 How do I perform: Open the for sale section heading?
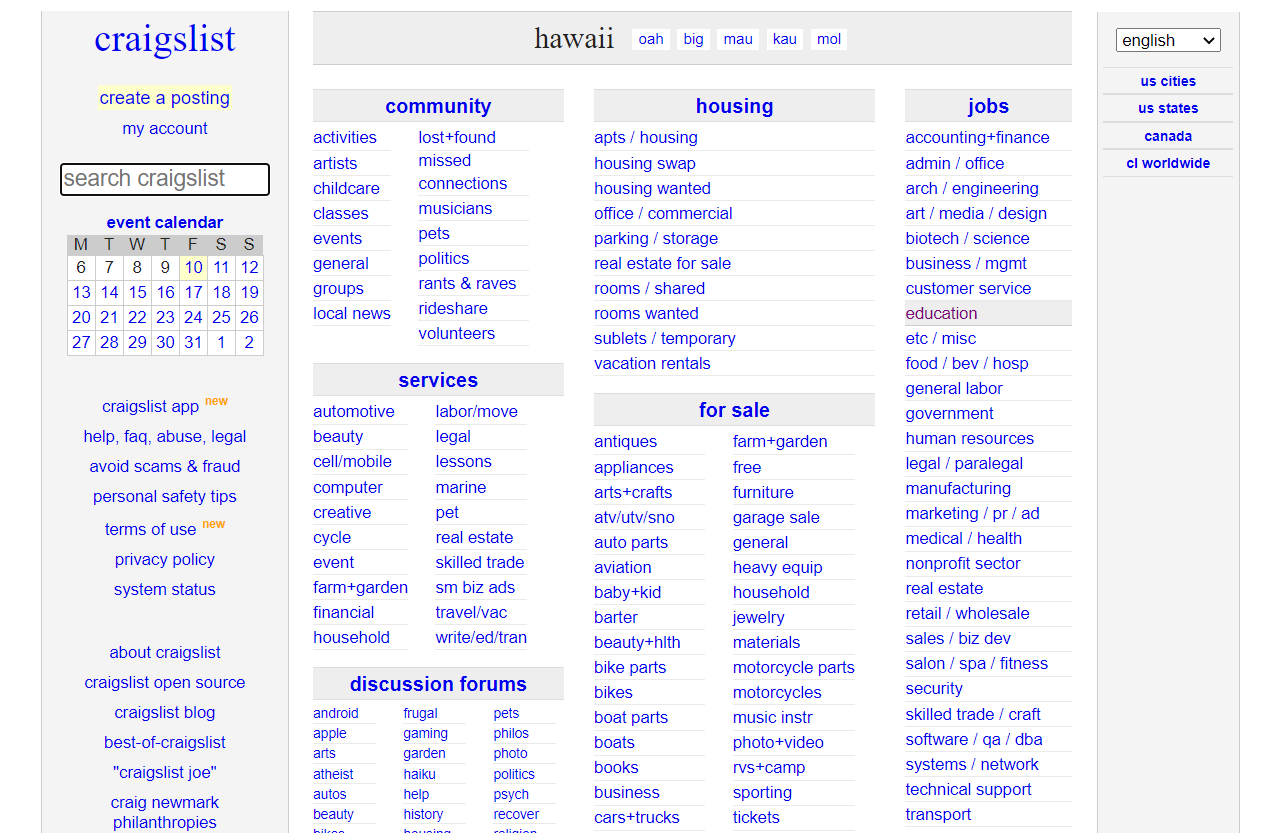pos(734,410)
